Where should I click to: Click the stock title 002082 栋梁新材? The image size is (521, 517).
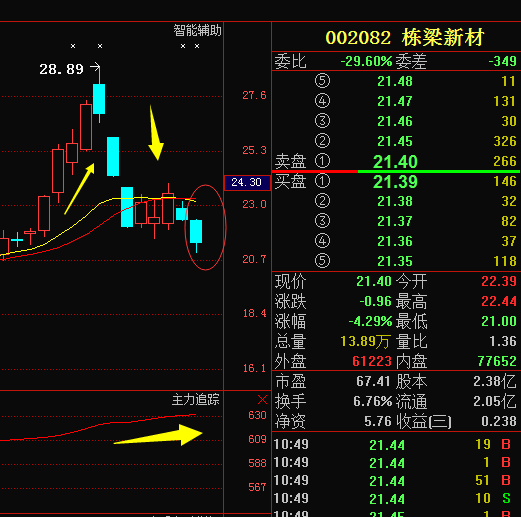coord(404,37)
